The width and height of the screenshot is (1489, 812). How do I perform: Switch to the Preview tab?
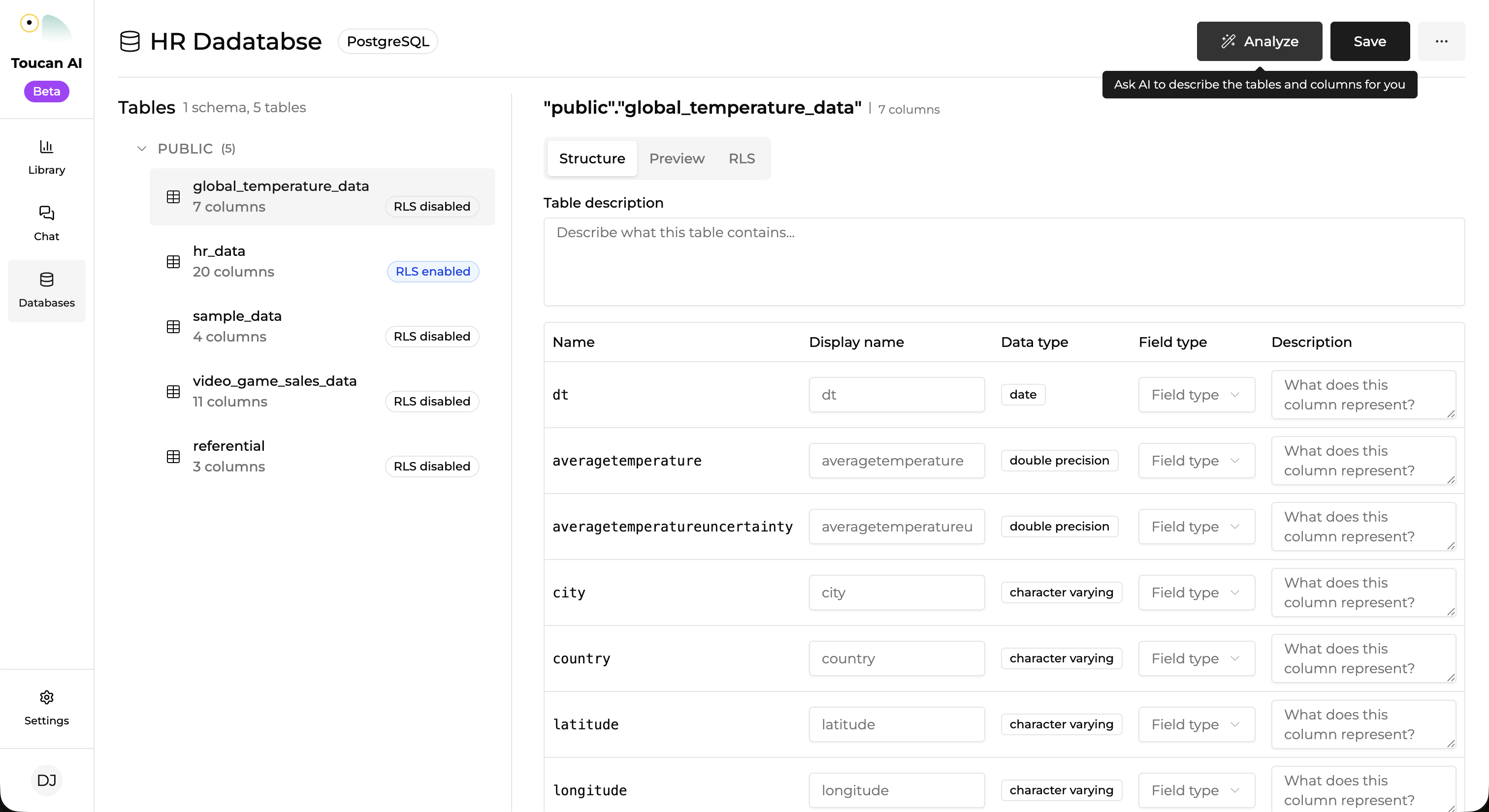click(x=676, y=158)
